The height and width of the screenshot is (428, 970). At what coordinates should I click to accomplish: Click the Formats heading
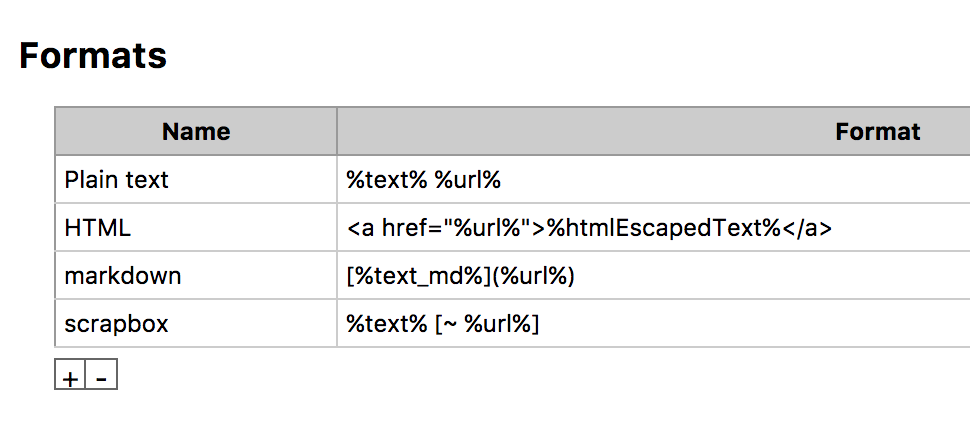(x=93, y=56)
